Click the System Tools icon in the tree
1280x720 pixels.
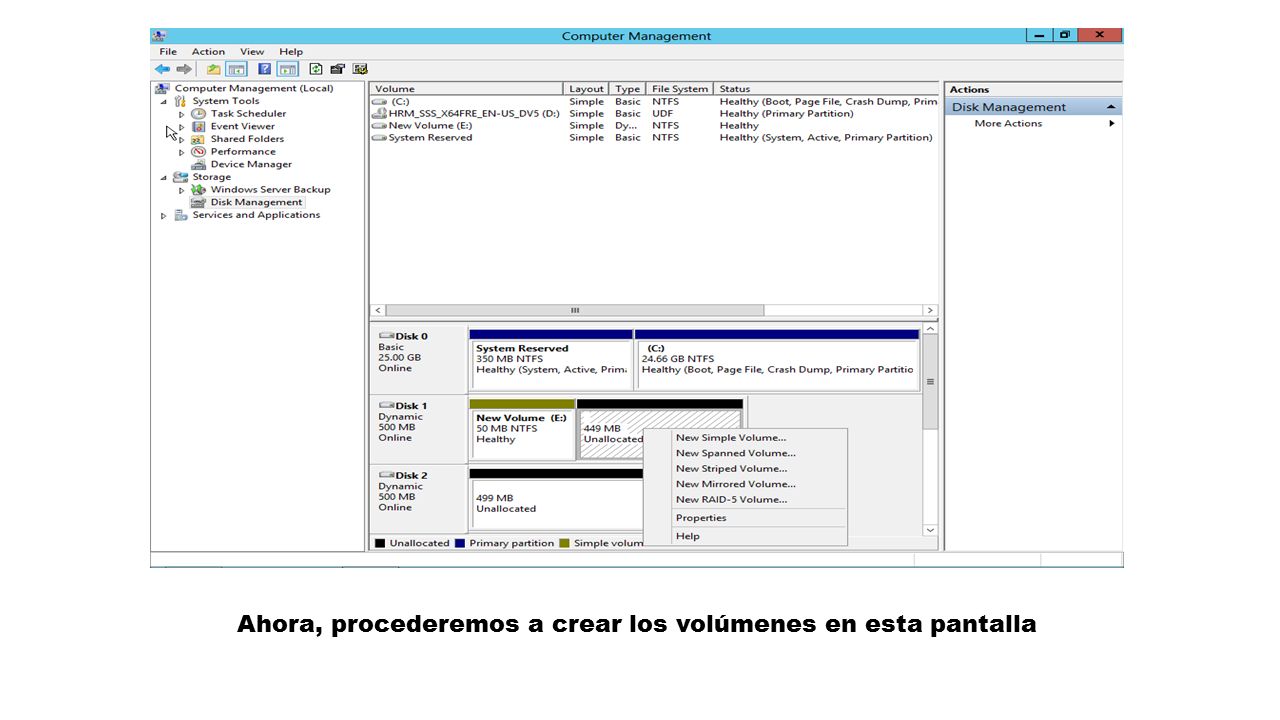(x=181, y=101)
